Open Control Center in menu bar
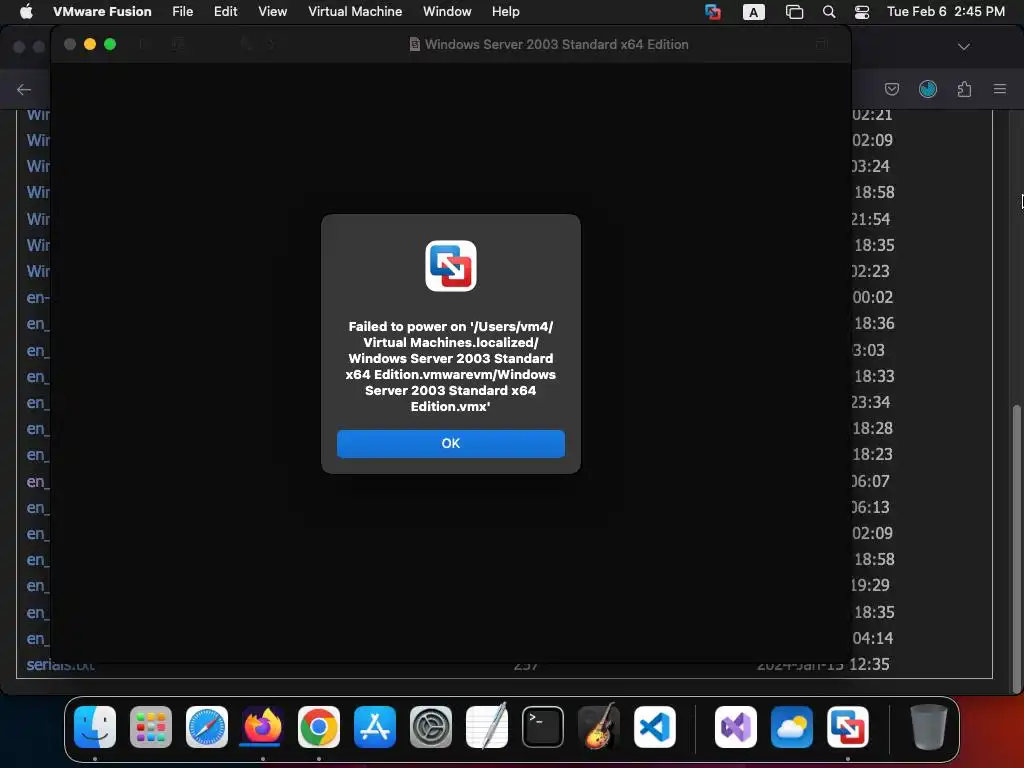1024x768 pixels. tap(862, 12)
